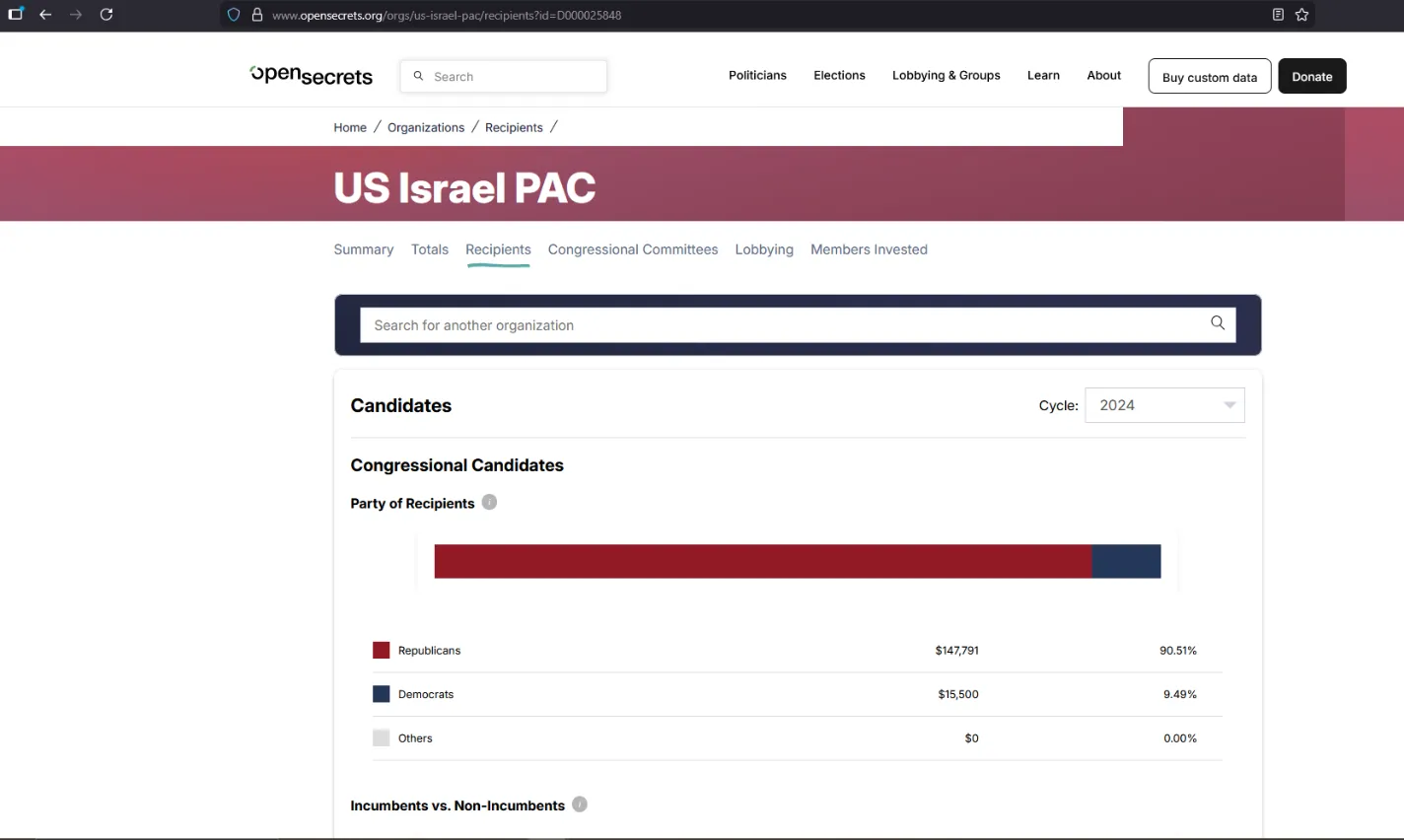
Task: Click the Democrats amount $15,500
Action: click(x=958, y=694)
